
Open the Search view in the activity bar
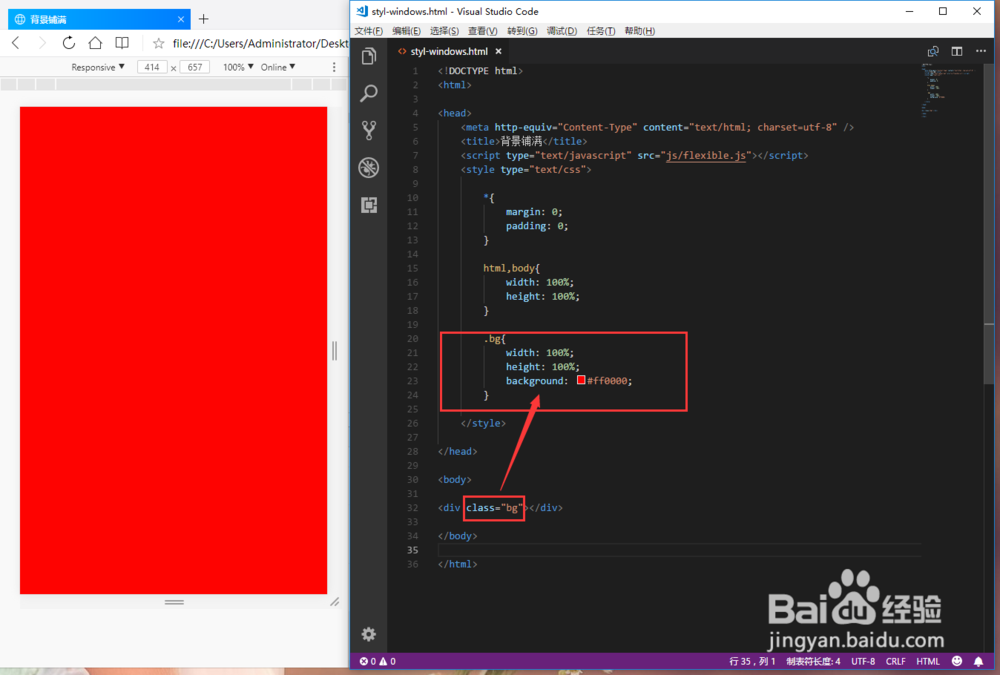pyautogui.click(x=369, y=93)
